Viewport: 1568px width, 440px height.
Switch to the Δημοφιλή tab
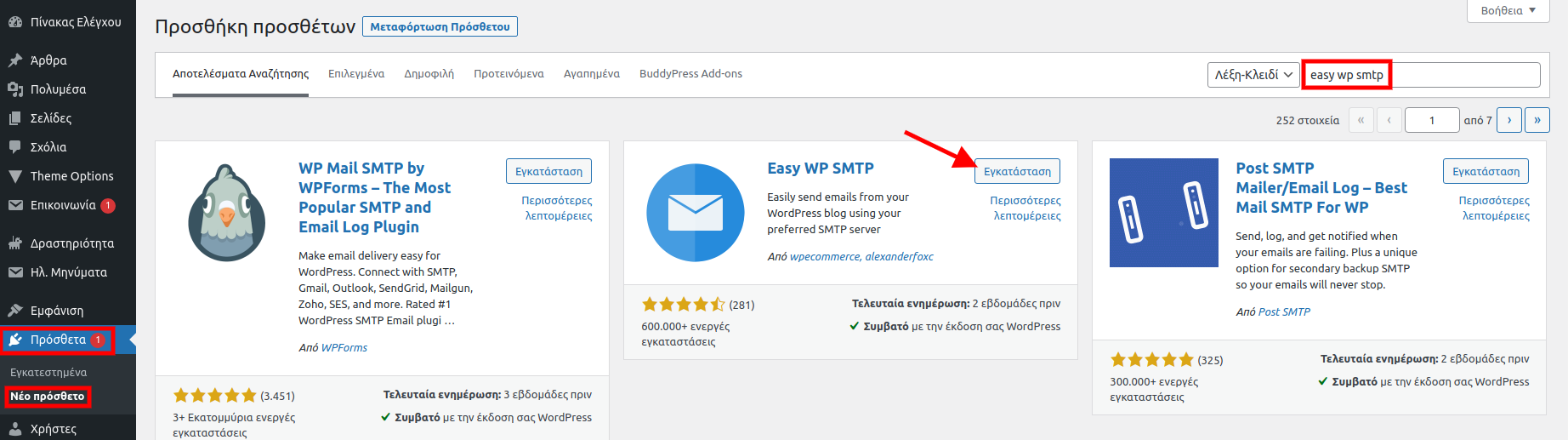[429, 74]
